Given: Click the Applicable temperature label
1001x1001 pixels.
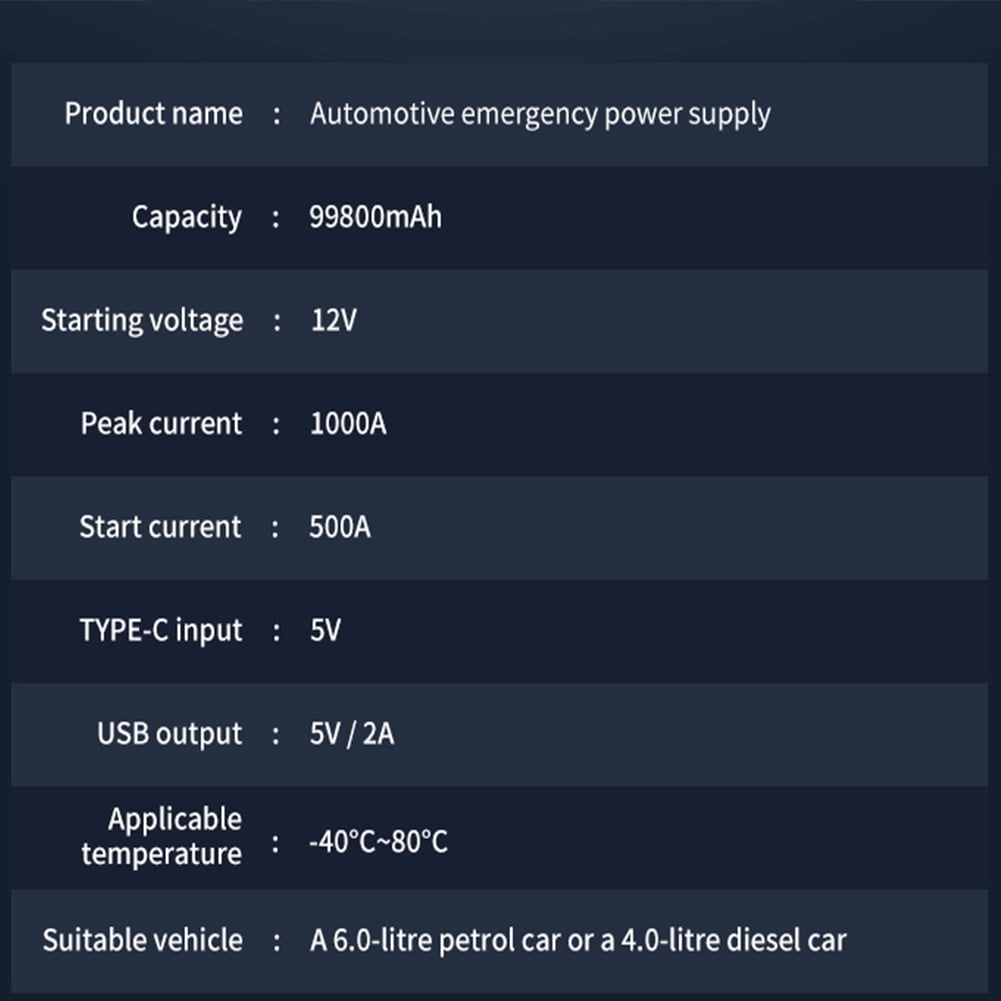Looking at the screenshot, I should click(x=162, y=837).
